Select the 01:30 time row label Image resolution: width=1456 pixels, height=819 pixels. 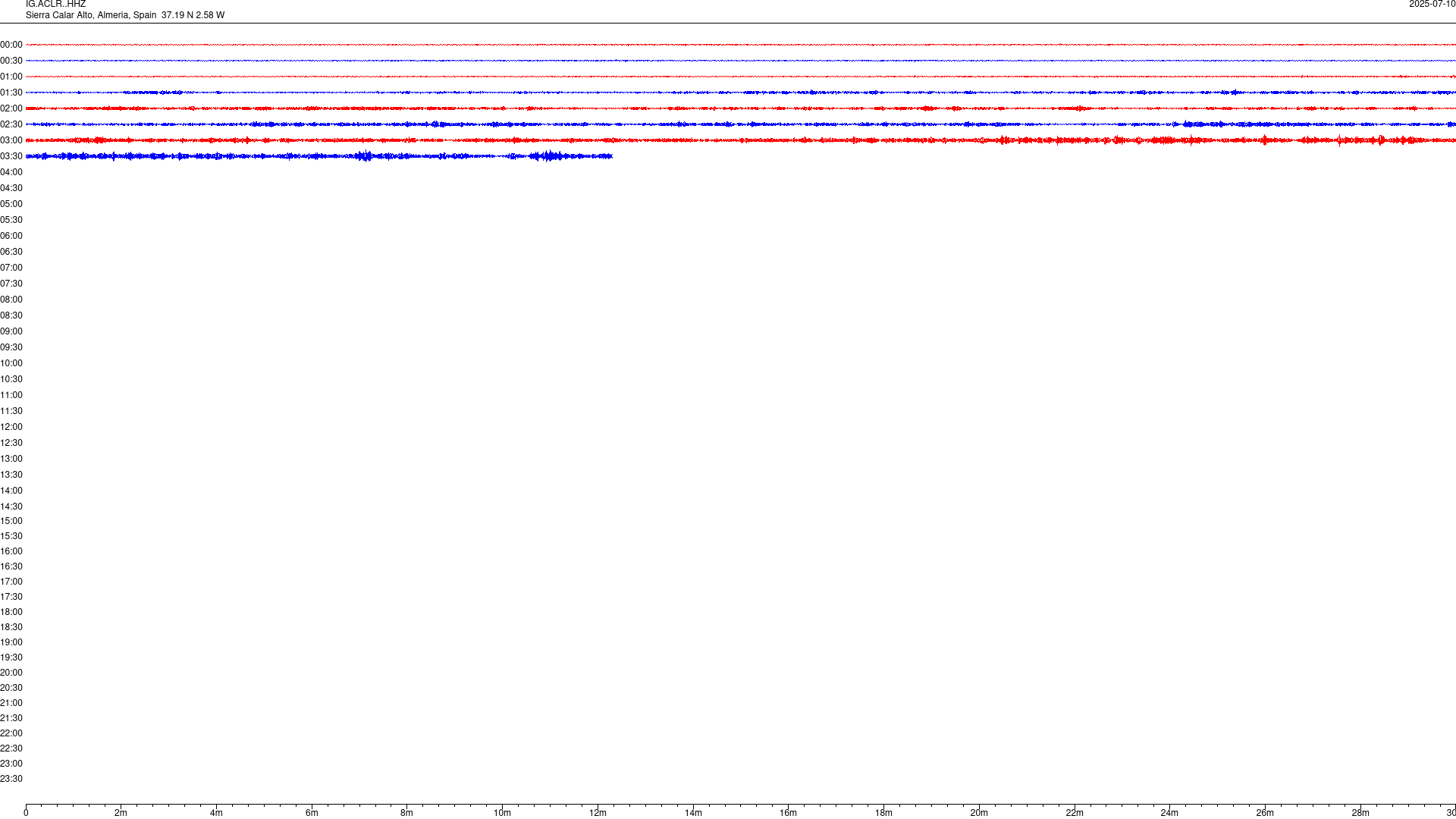tap(11, 93)
